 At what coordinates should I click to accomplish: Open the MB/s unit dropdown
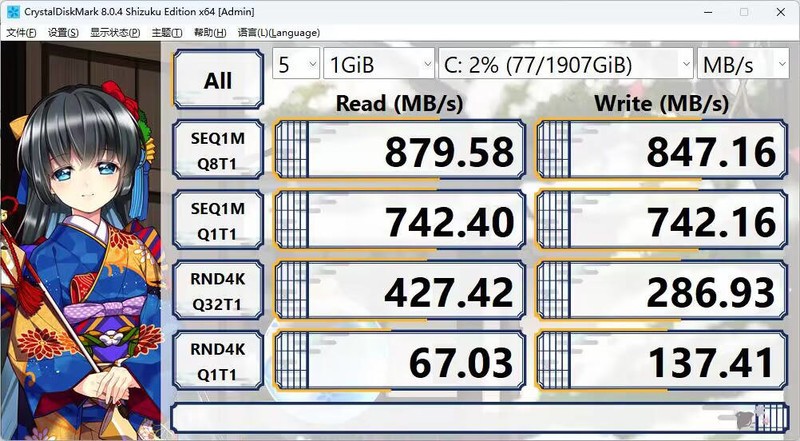(x=743, y=64)
